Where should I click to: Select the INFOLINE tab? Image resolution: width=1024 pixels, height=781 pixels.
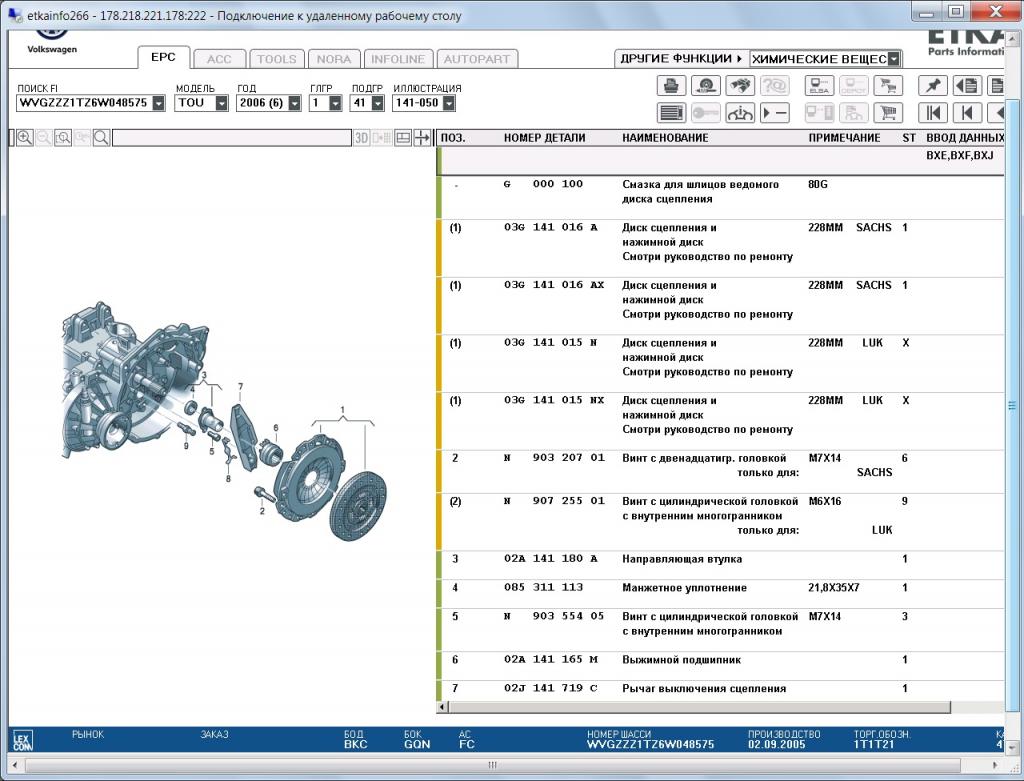(398, 59)
